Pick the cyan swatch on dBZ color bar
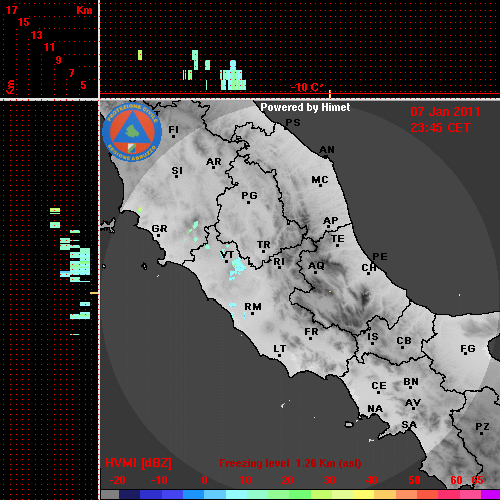The image size is (500, 500). pos(236,494)
